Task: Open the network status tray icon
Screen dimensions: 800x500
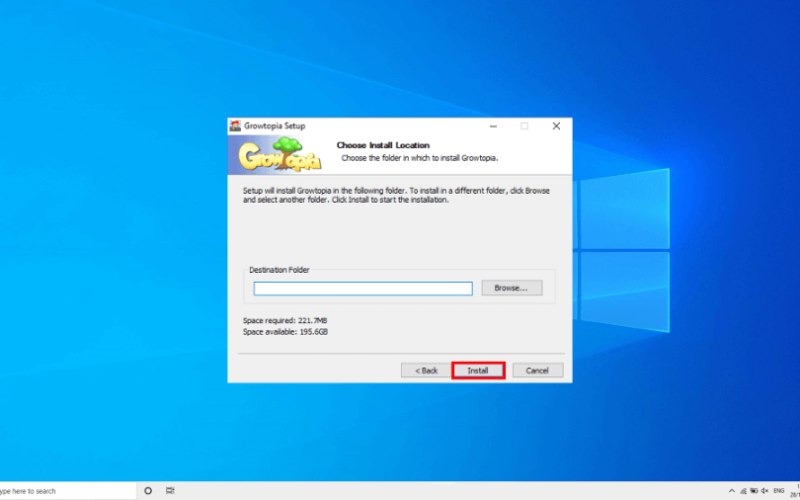Action: coord(743,491)
